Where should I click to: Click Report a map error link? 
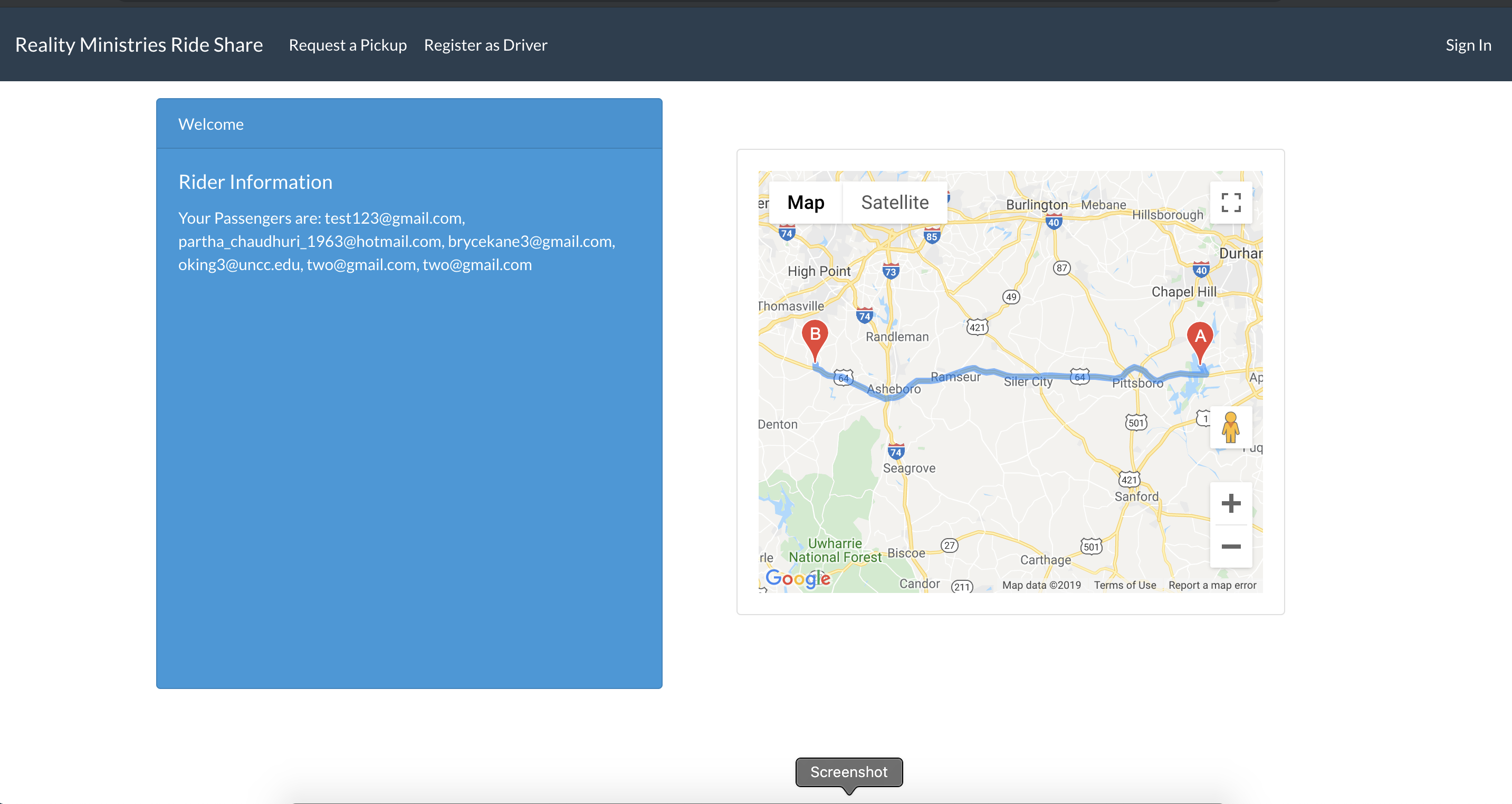[1212, 585]
